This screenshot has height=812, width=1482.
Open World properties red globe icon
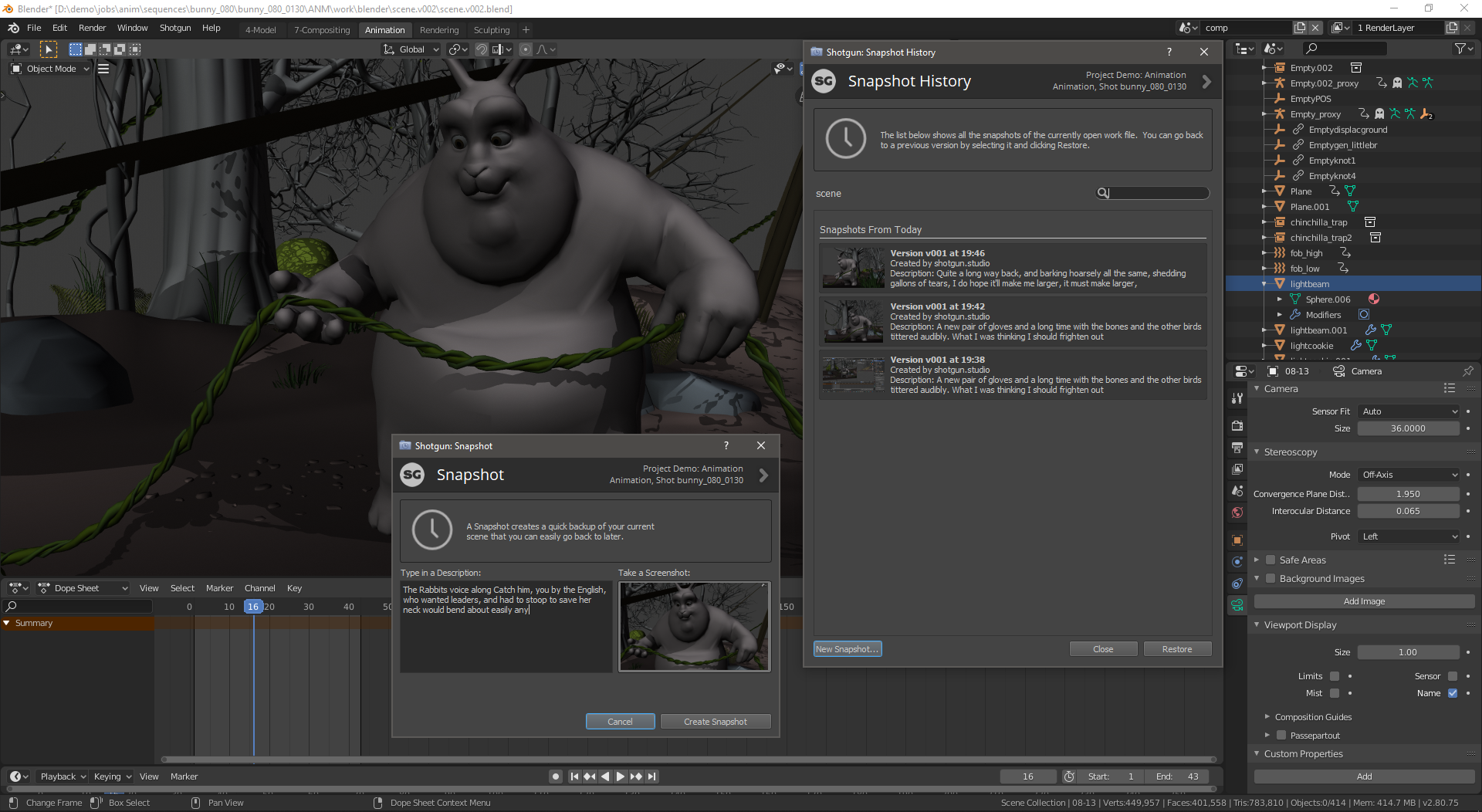1237,513
